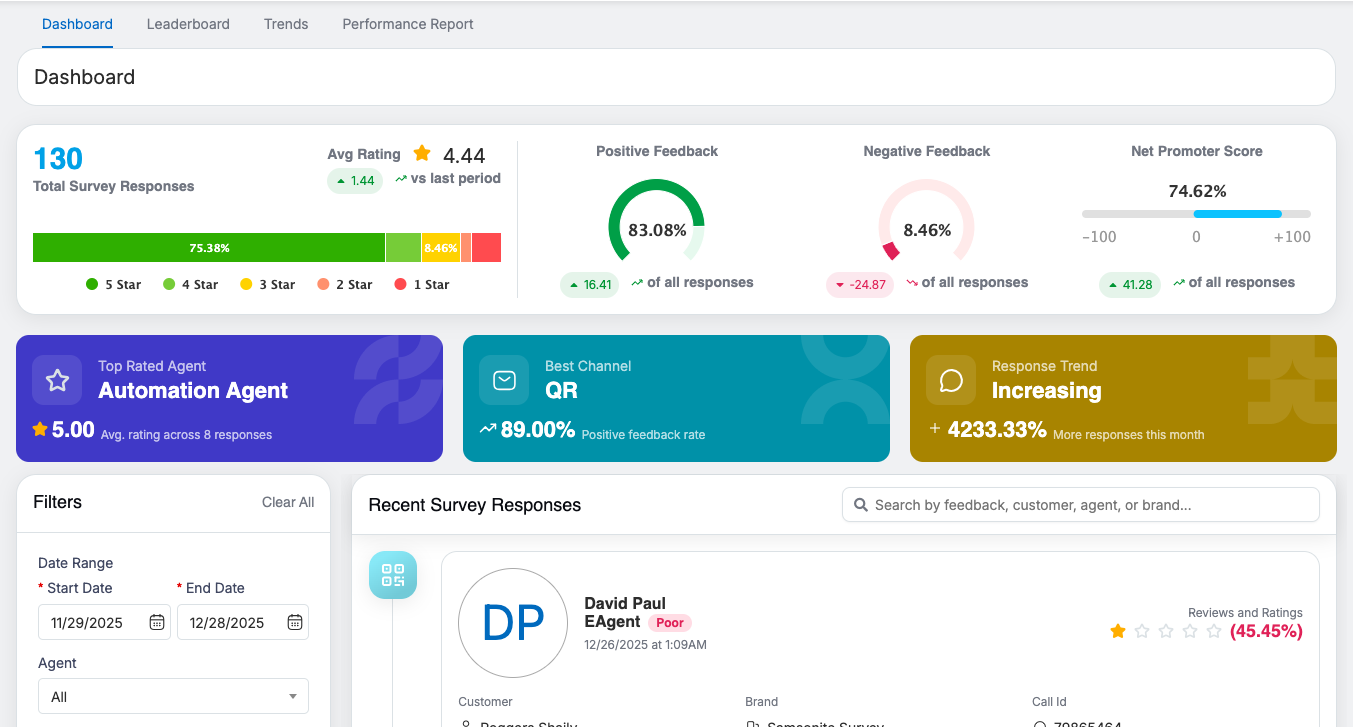Click the survey responses search field
1353x727 pixels.
coord(1090,505)
